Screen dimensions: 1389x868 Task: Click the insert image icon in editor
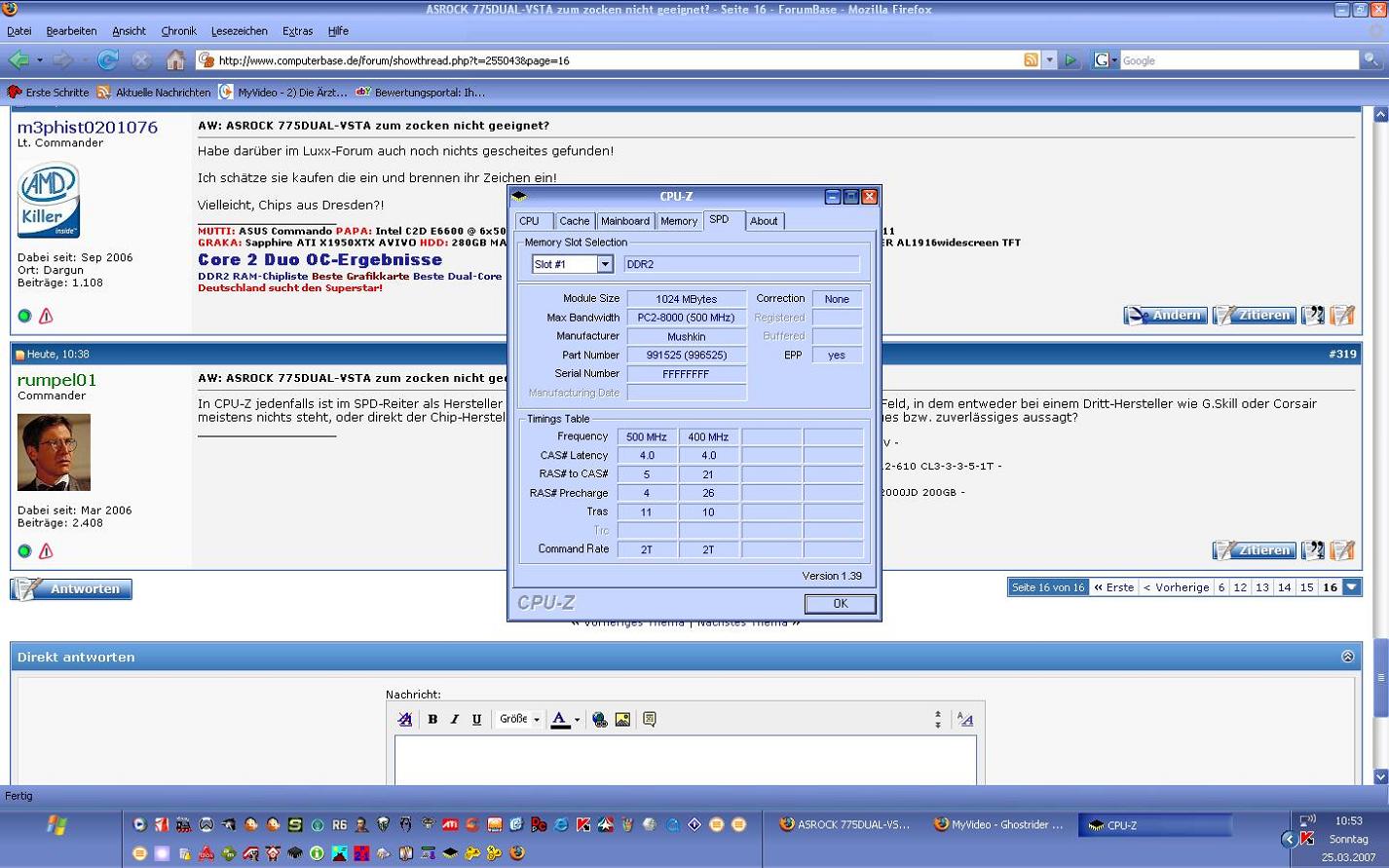click(622, 720)
